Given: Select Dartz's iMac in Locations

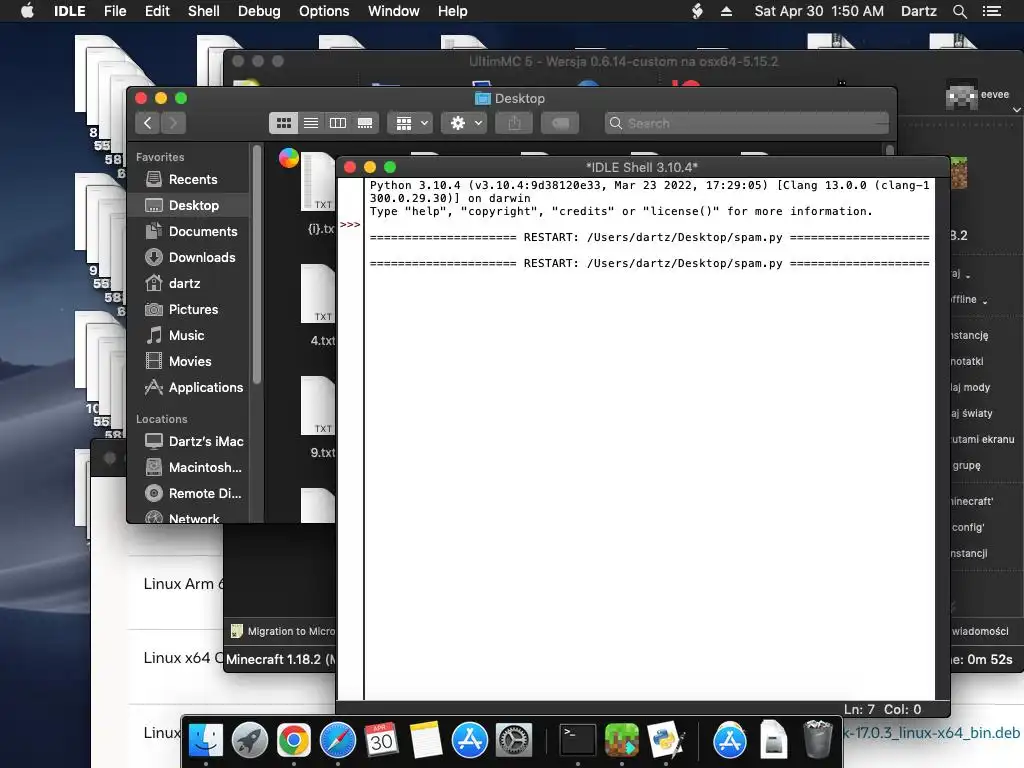Looking at the screenshot, I should 188,441.
